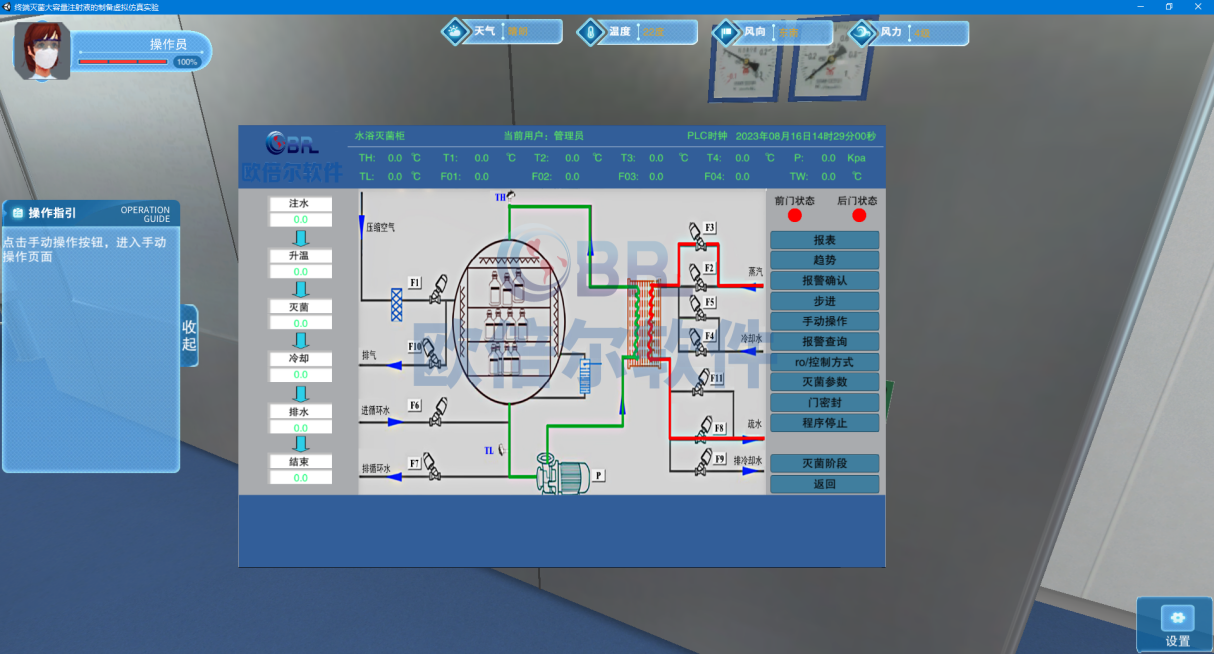Click the 水浴灭菌柜 title text
Image resolution: width=1214 pixels, height=654 pixels.
380,135
